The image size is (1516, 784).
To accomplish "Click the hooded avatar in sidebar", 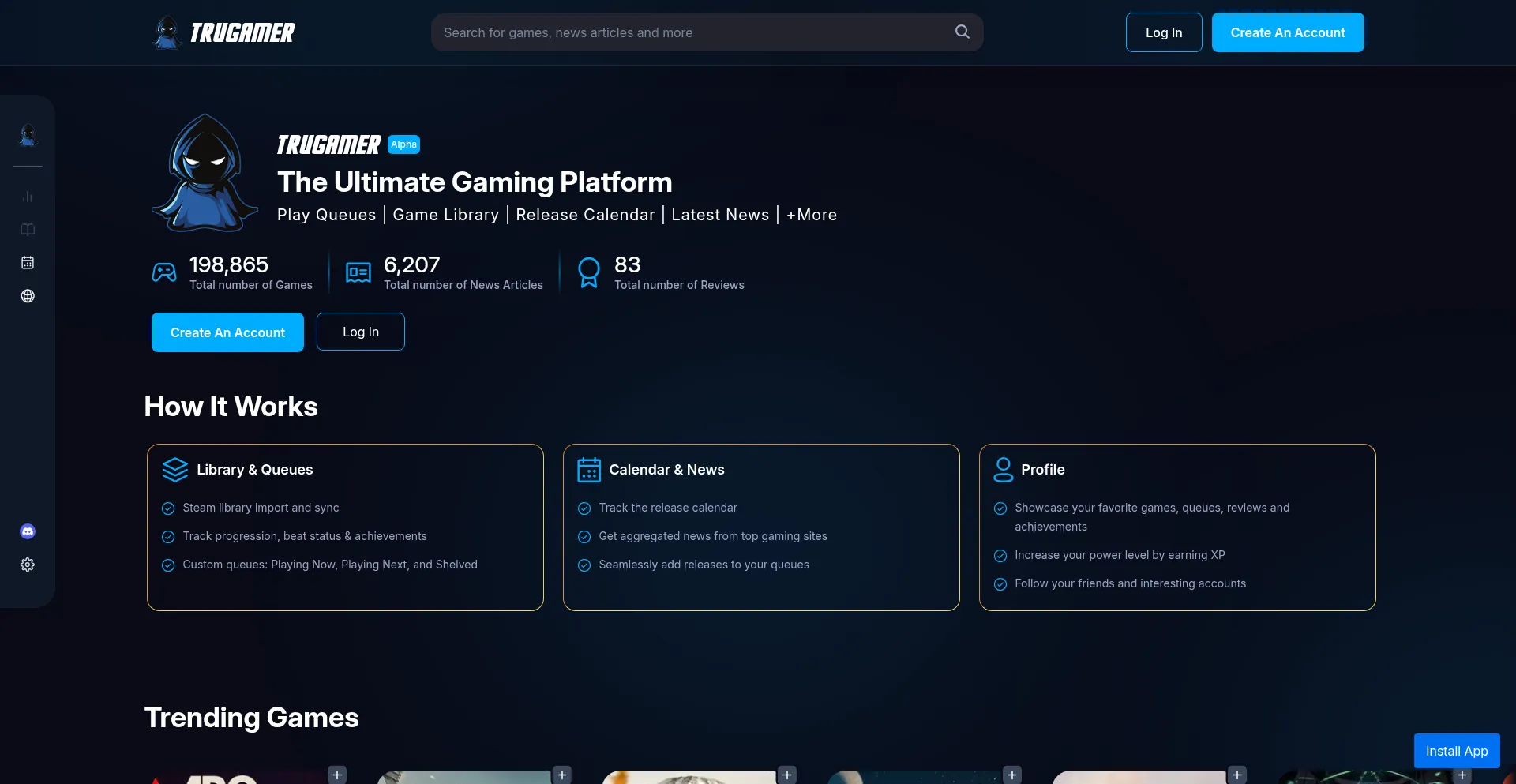I will pos(28,136).
